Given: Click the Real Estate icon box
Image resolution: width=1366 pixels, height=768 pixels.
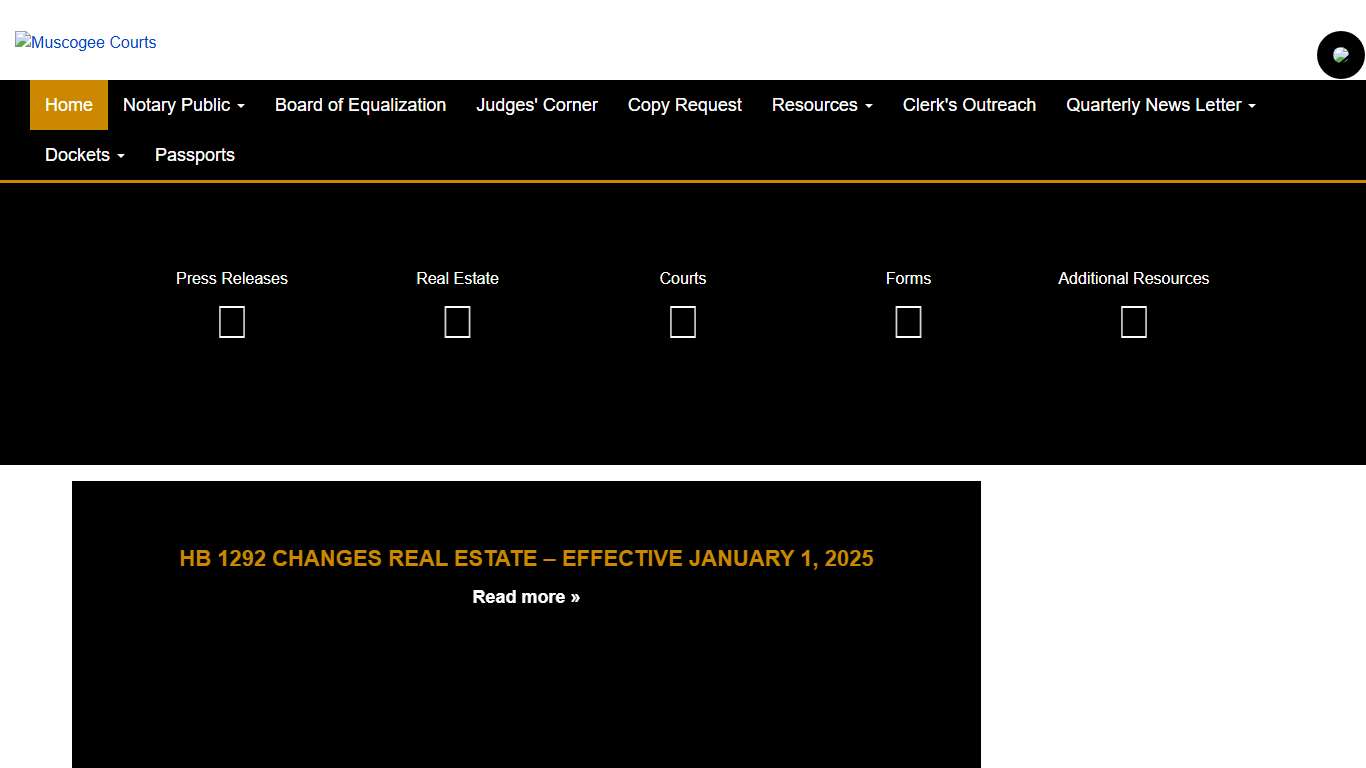Looking at the screenshot, I should [x=457, y=322].
